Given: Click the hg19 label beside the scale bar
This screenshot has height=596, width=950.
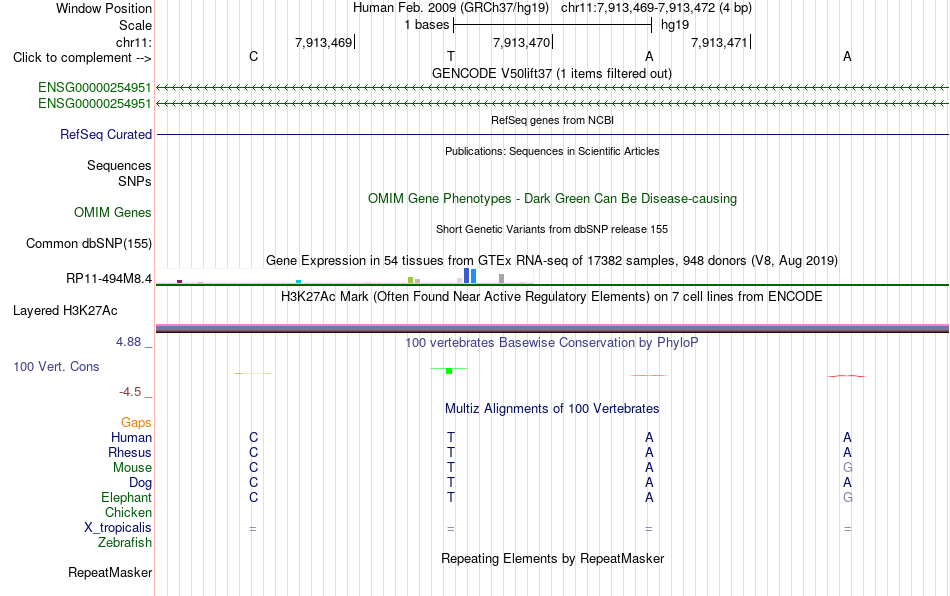Looking at the screenshot, I should [x=675, y=25].
